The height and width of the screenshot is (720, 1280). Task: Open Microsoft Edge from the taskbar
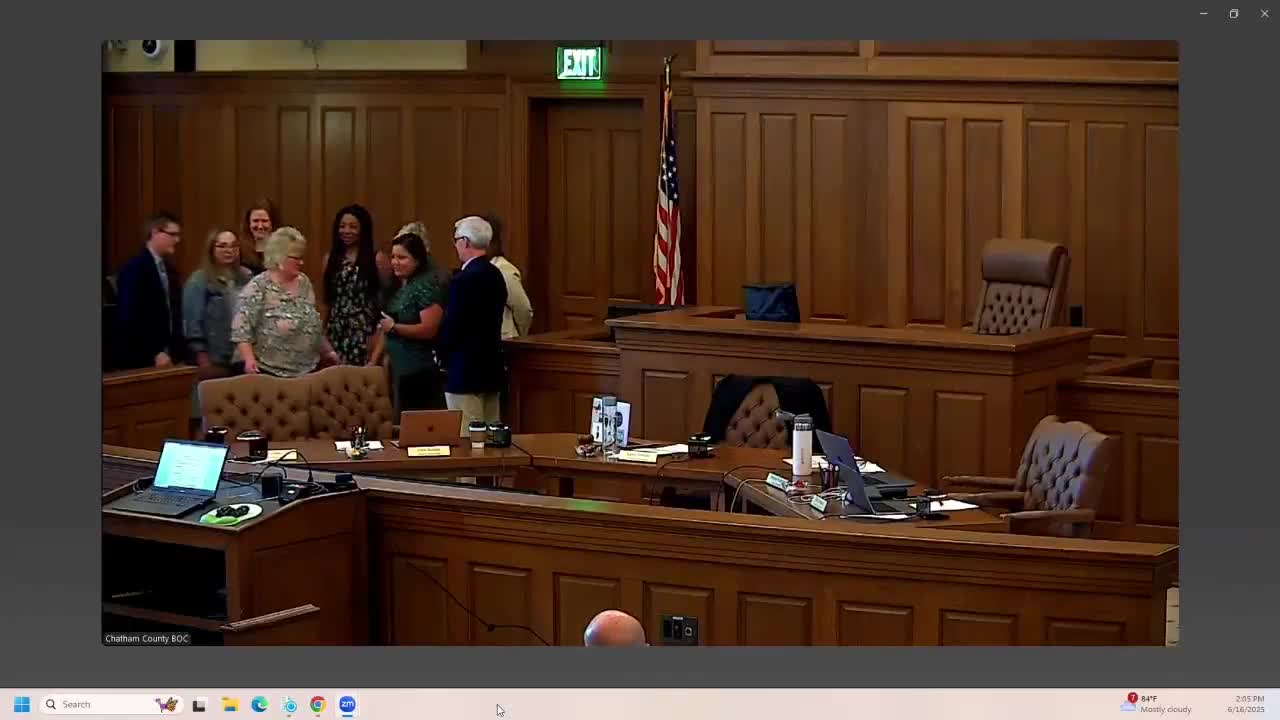pos(259,704)
